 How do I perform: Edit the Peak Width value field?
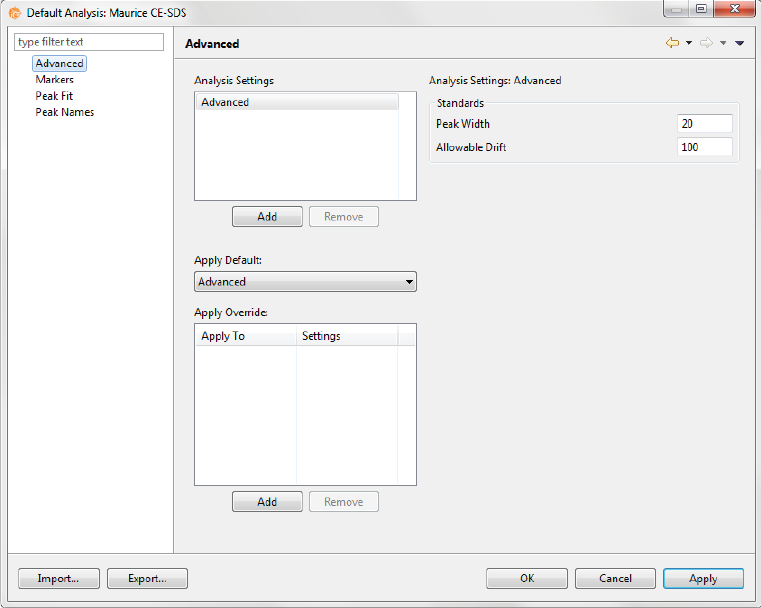tap(705, 124)
